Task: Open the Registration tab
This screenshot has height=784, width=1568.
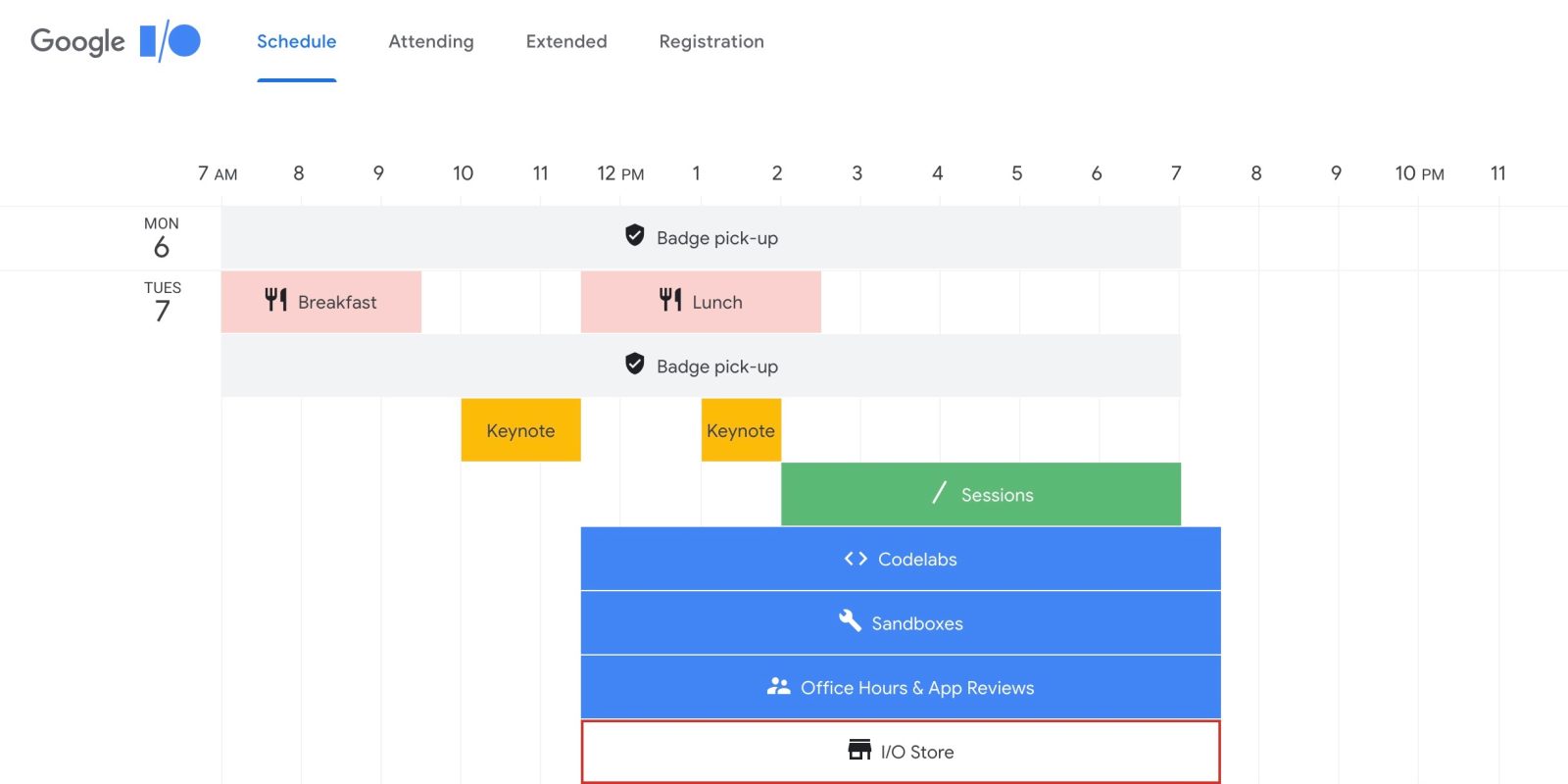Action: click(x=711, y=41)
